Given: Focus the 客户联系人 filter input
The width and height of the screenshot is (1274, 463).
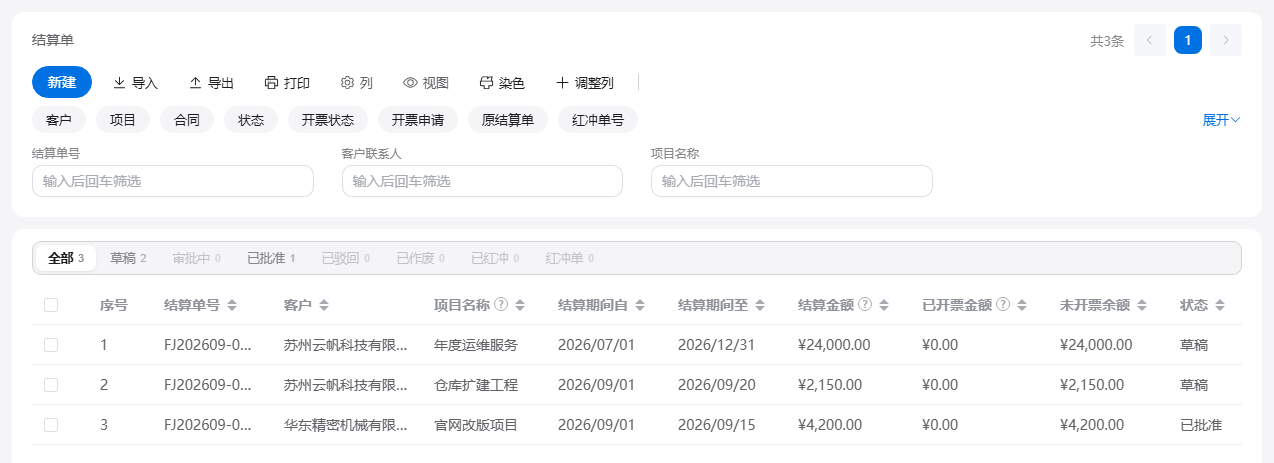Looking at the screenshot, I should coord(482,181).
